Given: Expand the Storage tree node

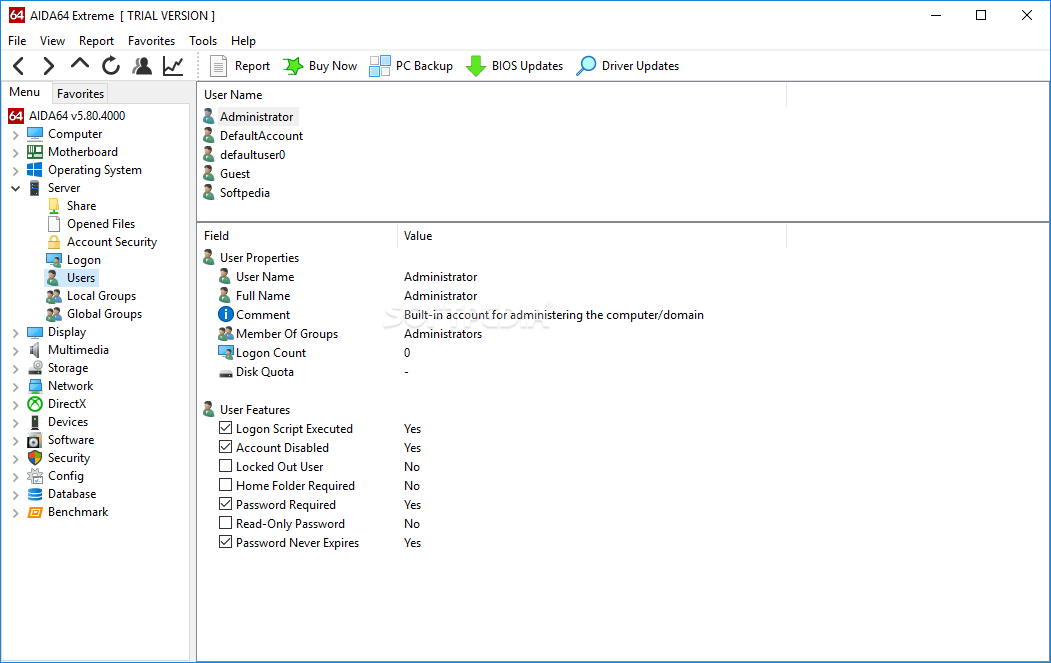Looking at the screenshot, I should (15, 369).
